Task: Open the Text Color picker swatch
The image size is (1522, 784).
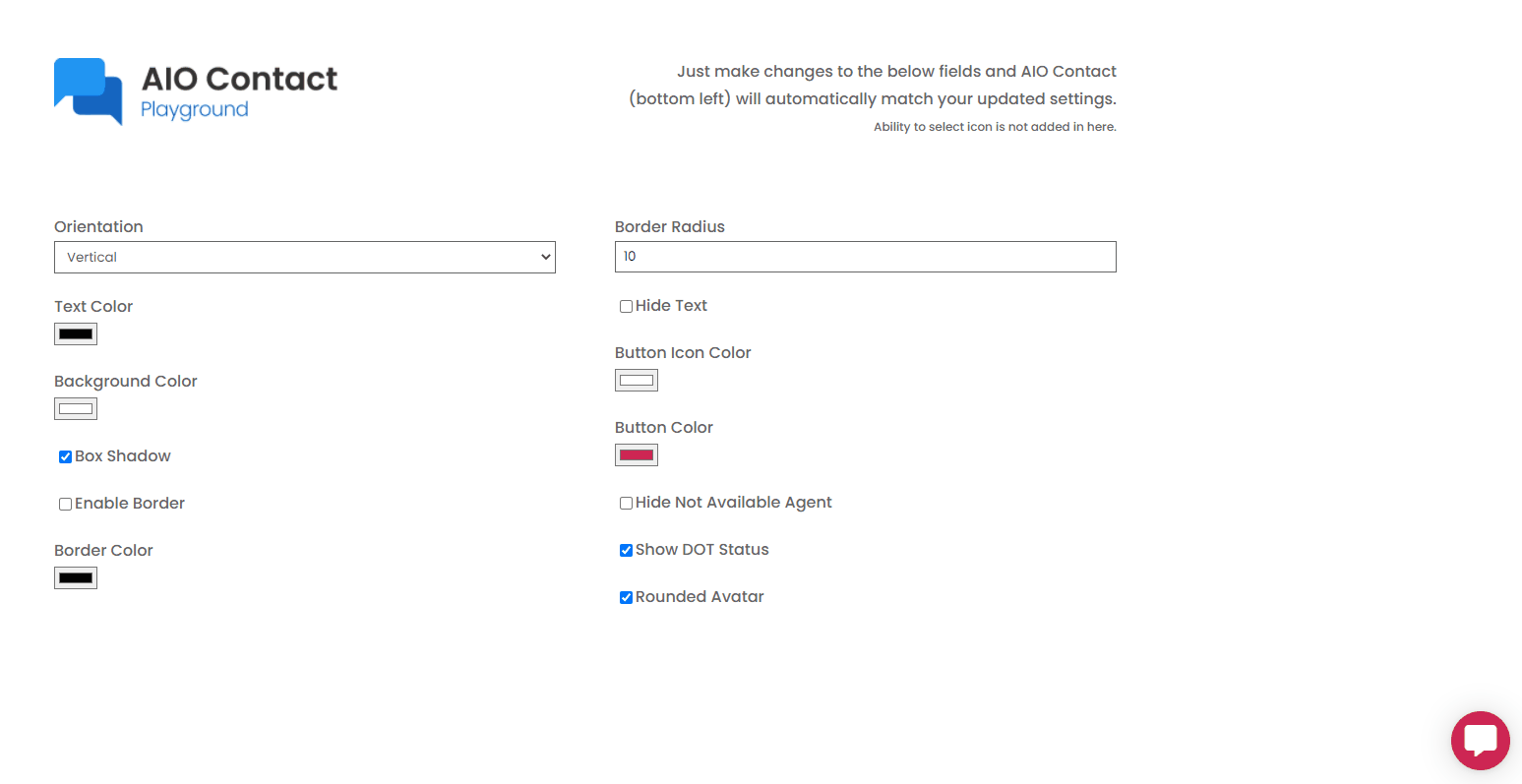Action: [x=76, y=334]
